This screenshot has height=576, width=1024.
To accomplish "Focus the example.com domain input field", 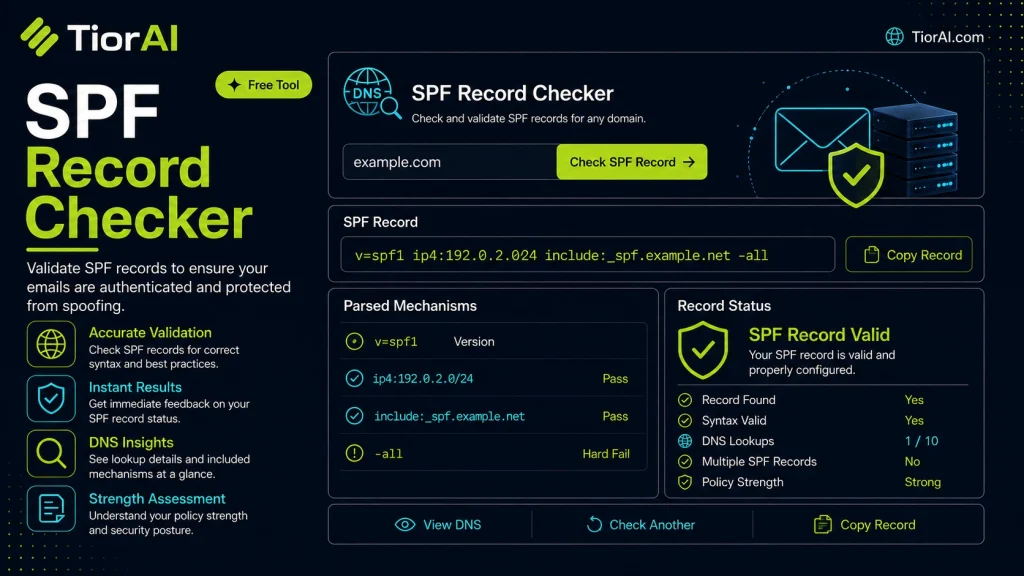I will pos(450,162).
